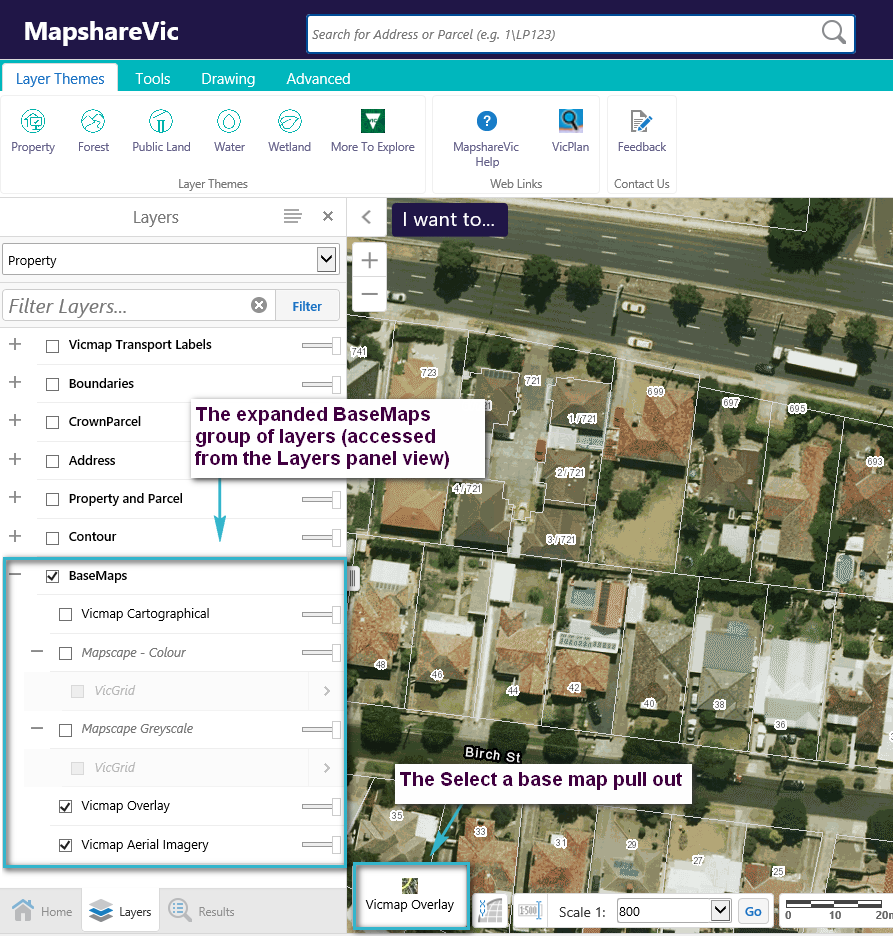Expand the Vicmap Transport Labels group
The image size is (893, 936).
16,344
